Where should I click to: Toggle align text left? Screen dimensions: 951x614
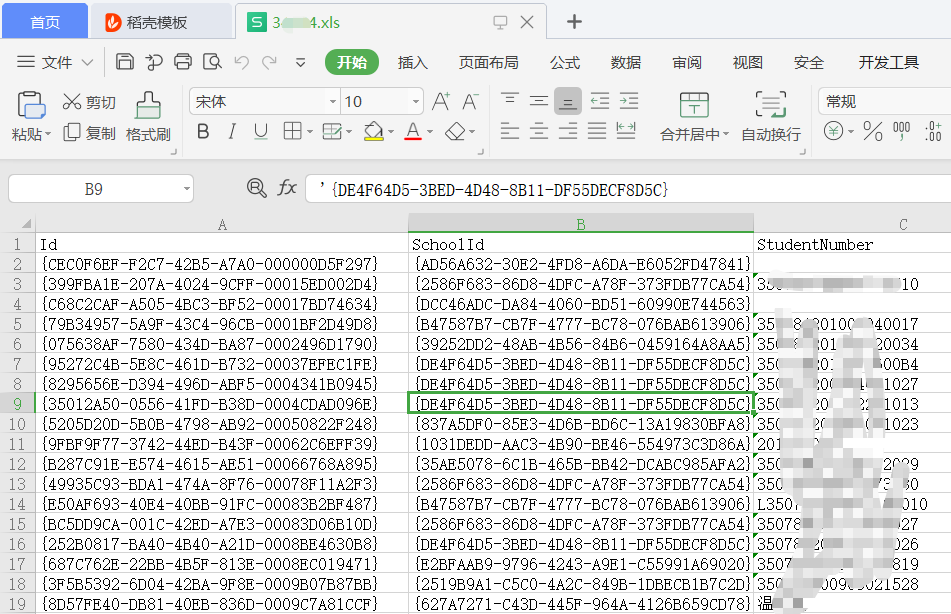point(509,131)
